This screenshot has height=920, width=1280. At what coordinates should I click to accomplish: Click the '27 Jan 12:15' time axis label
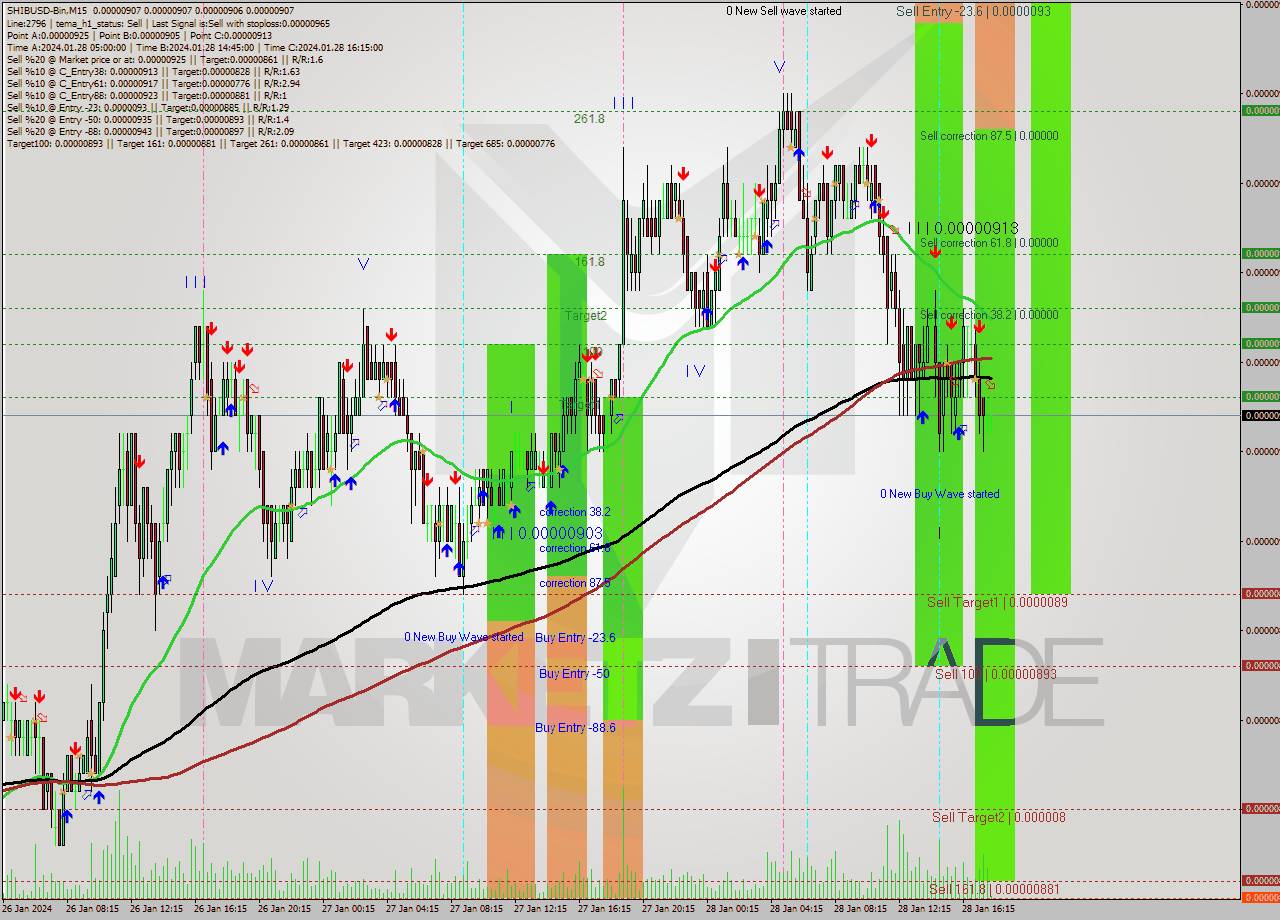click(x=540, y=909)
